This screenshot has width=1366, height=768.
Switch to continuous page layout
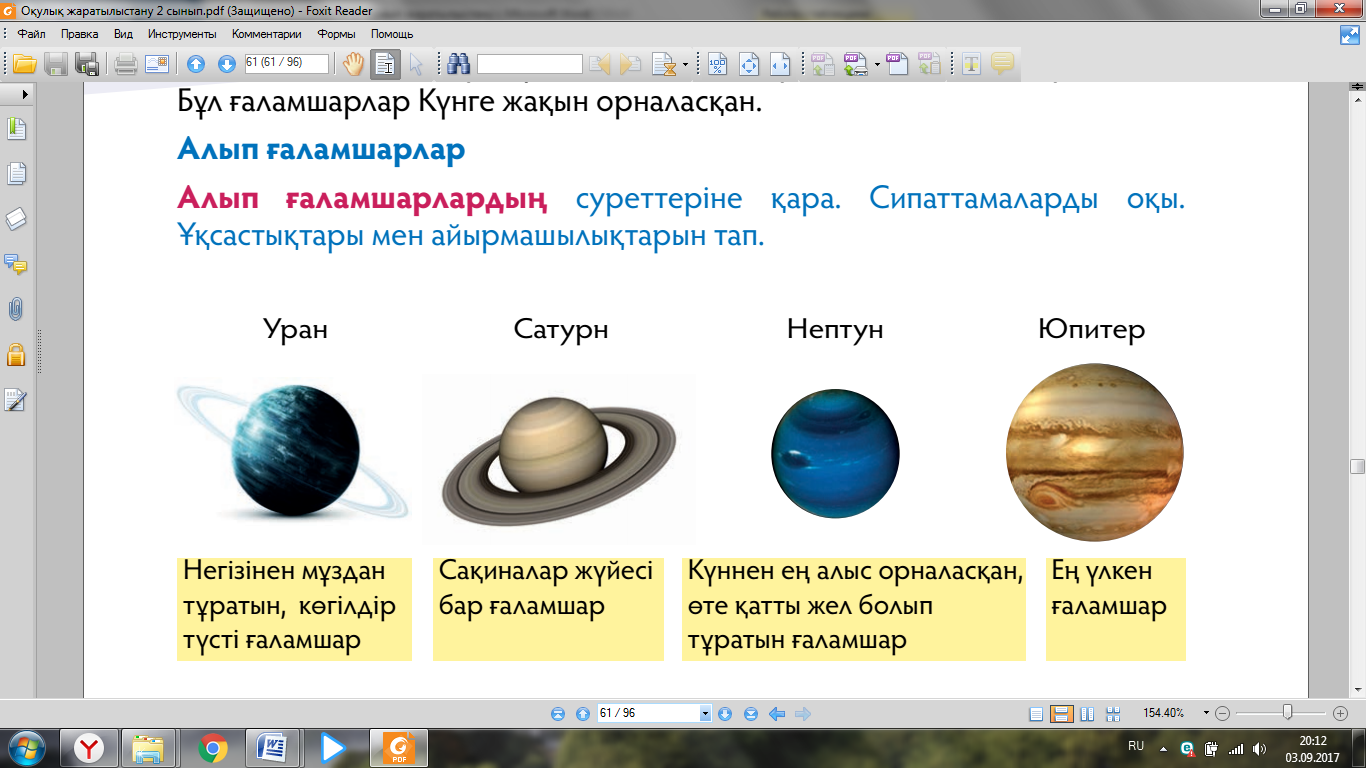1062,714
